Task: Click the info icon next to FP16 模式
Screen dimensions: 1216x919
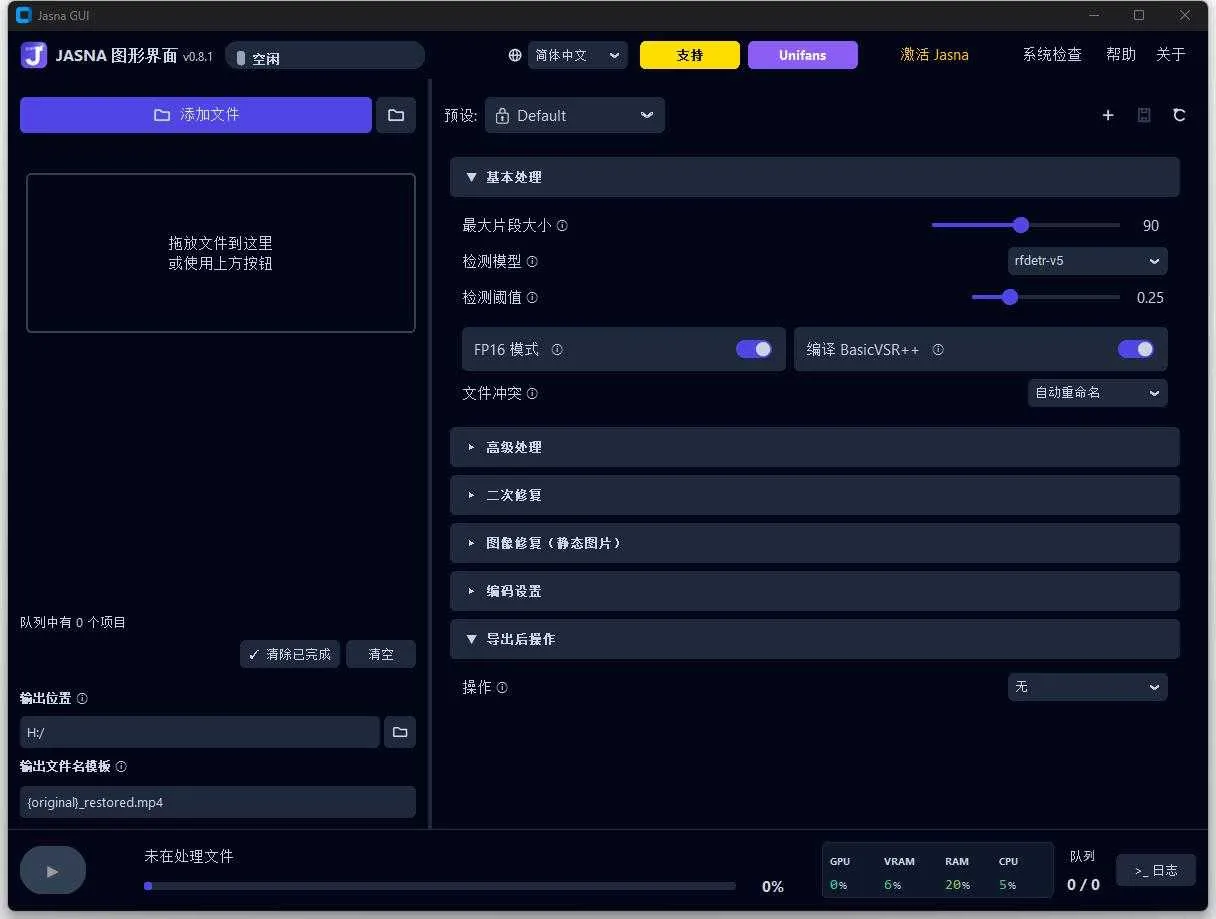Action: click(557, 350)
